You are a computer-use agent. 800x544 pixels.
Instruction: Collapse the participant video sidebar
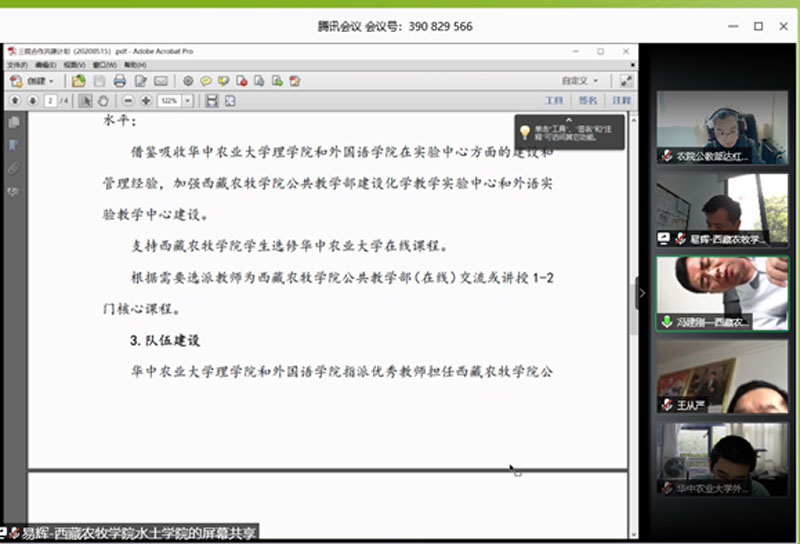point(642,293)
